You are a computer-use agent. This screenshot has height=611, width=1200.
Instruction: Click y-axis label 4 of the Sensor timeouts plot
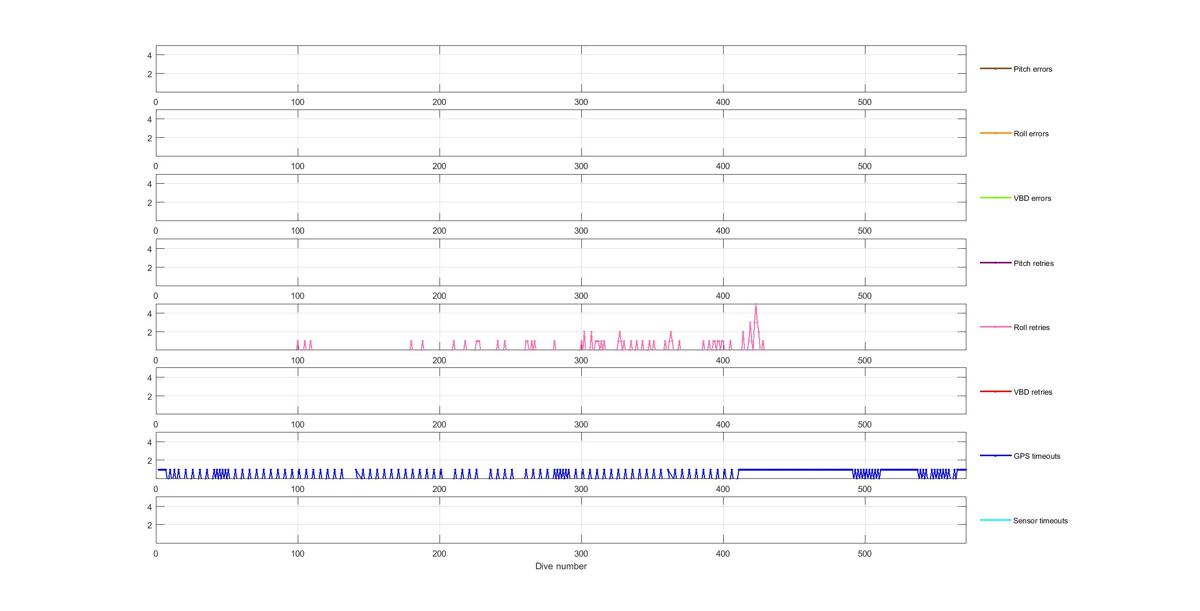click(x=149, y=506)
